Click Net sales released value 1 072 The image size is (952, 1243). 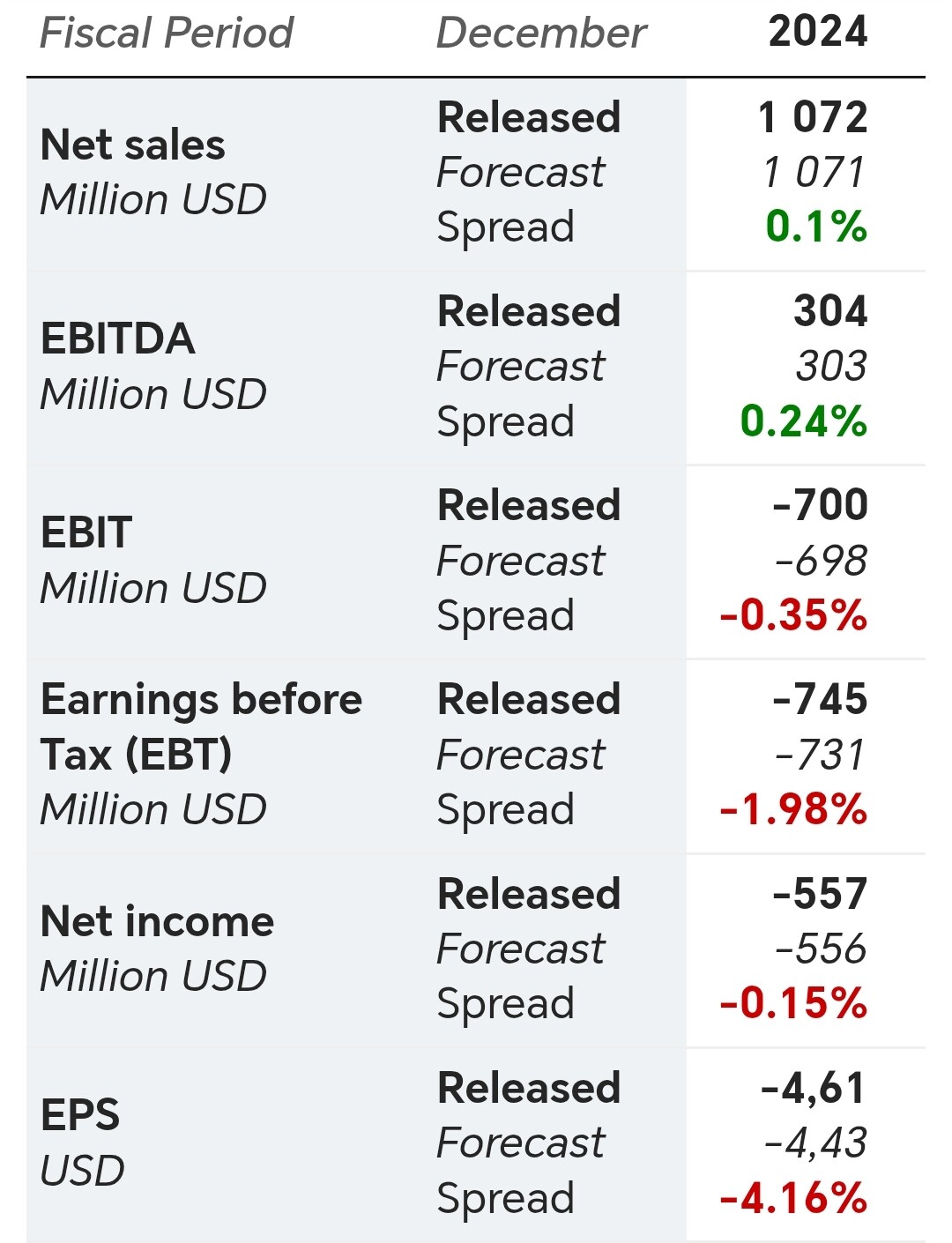tap(813, 117)
